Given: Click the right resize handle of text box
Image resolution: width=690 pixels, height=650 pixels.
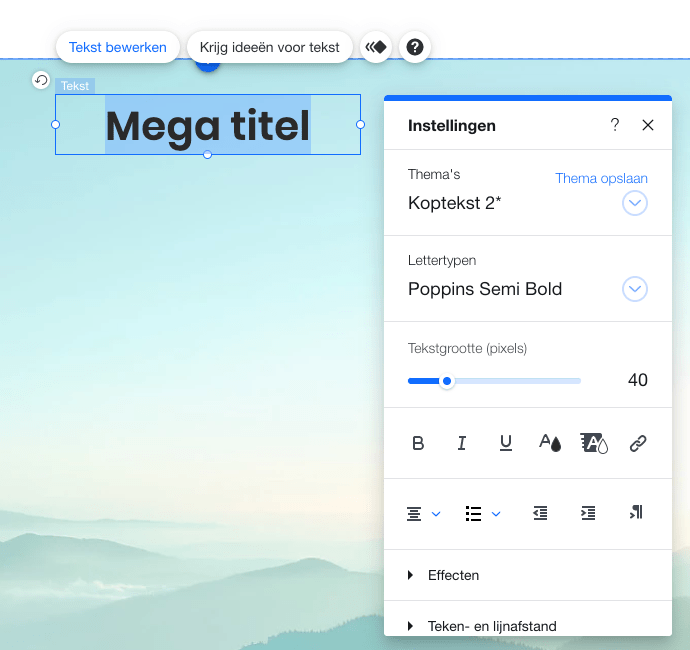Looking at the screenshot, I should 360,125.
